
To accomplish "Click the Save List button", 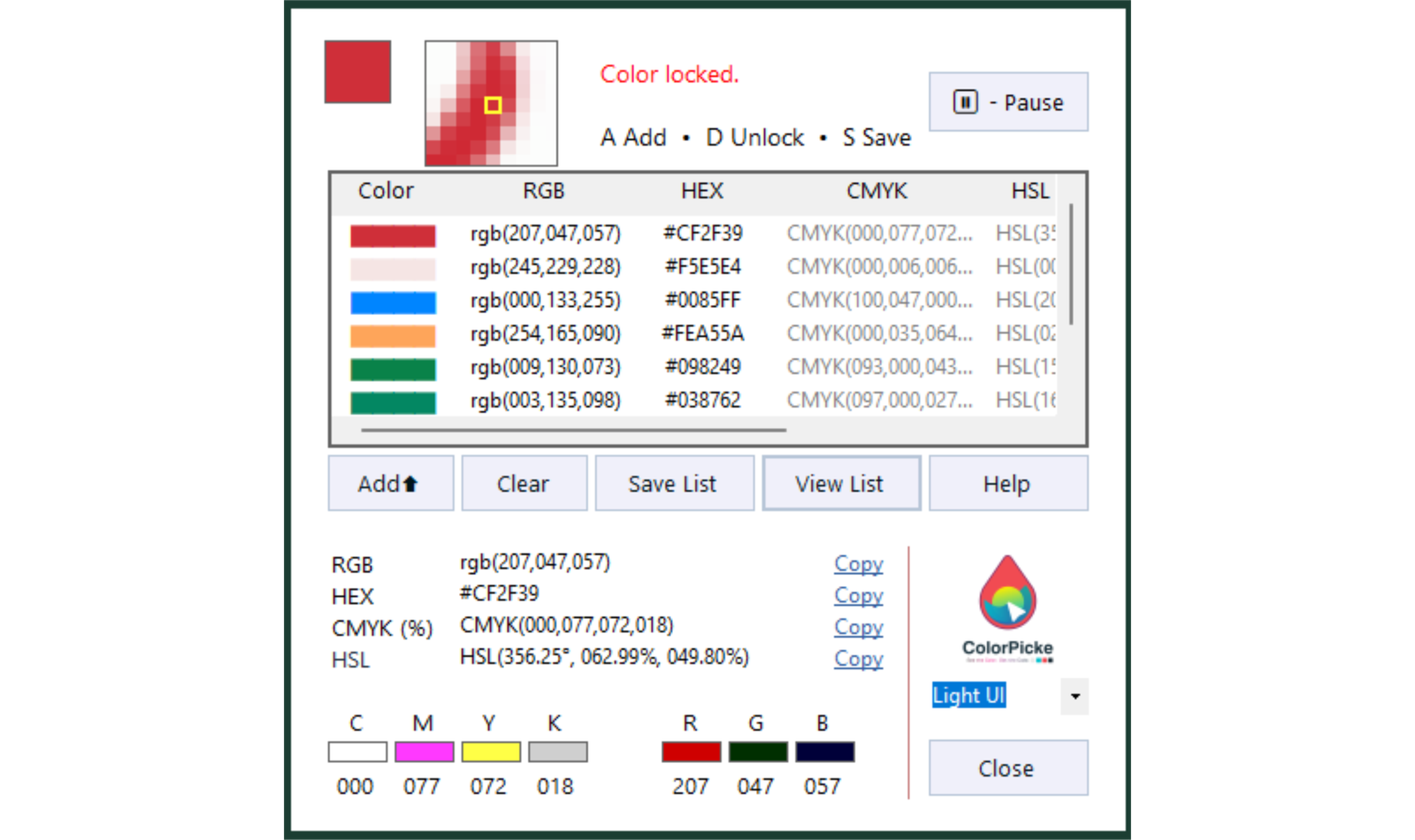I will [674, 483].
